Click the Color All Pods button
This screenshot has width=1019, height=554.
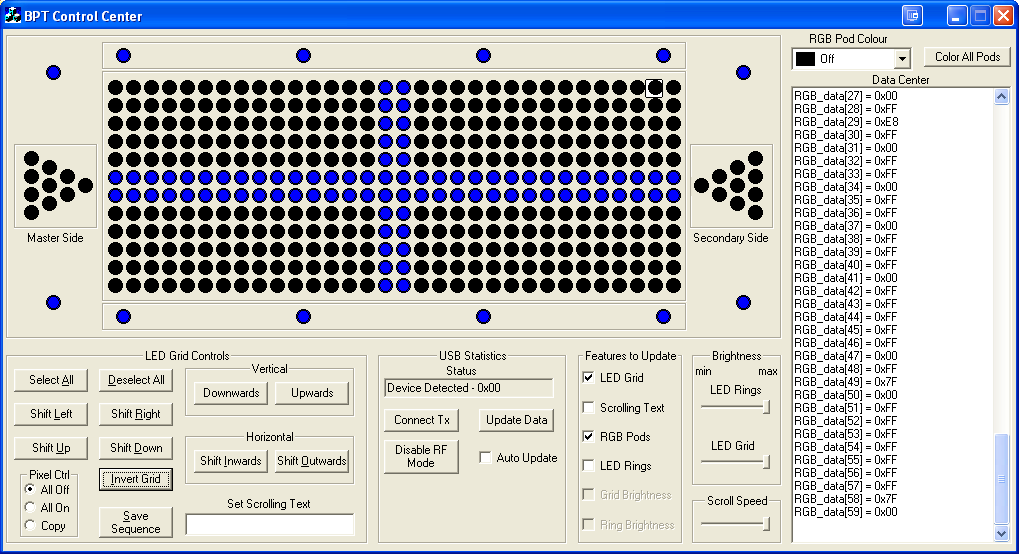click(967, 57)
